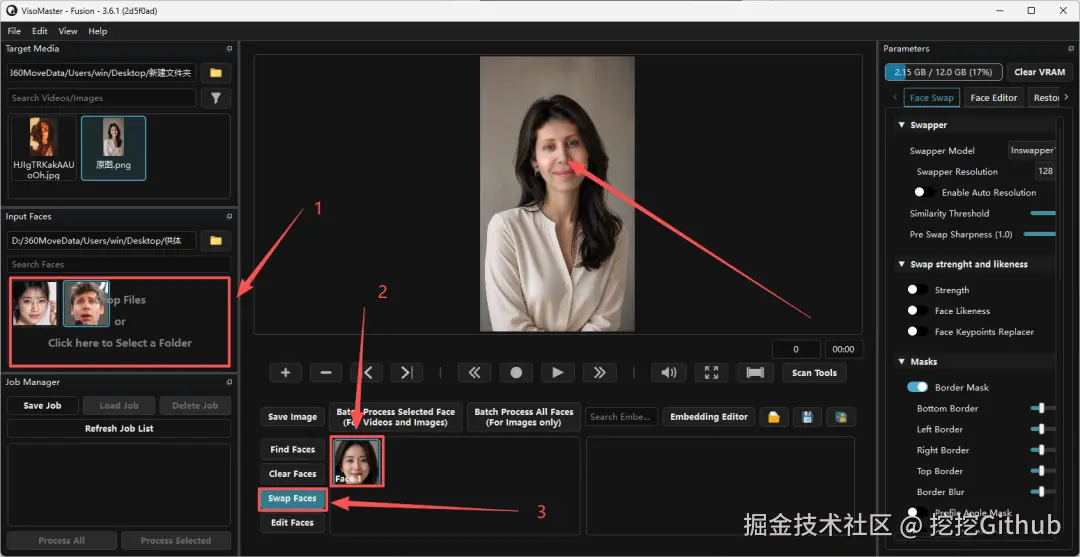Image resolution: width=1080 pixels, height=557 pixels.
Task: Enter fullscreen view icon
Action: pyautogui.click(x=712, y=372)
